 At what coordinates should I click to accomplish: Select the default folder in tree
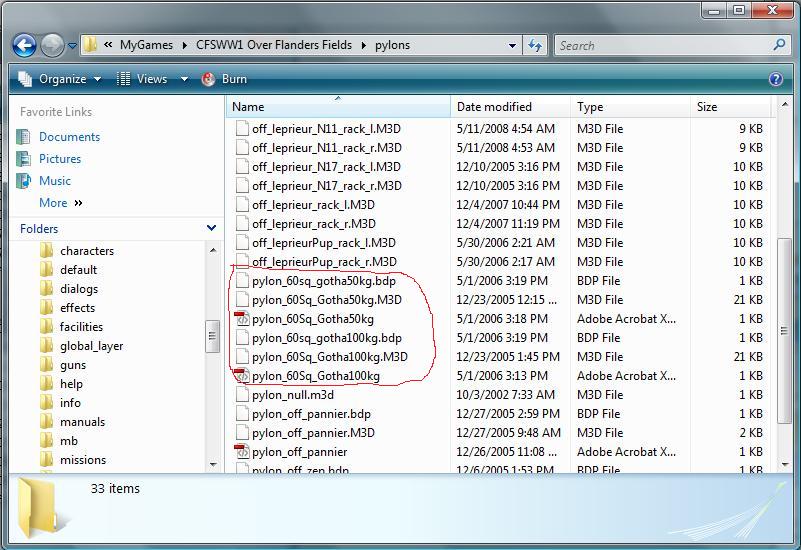78,270
